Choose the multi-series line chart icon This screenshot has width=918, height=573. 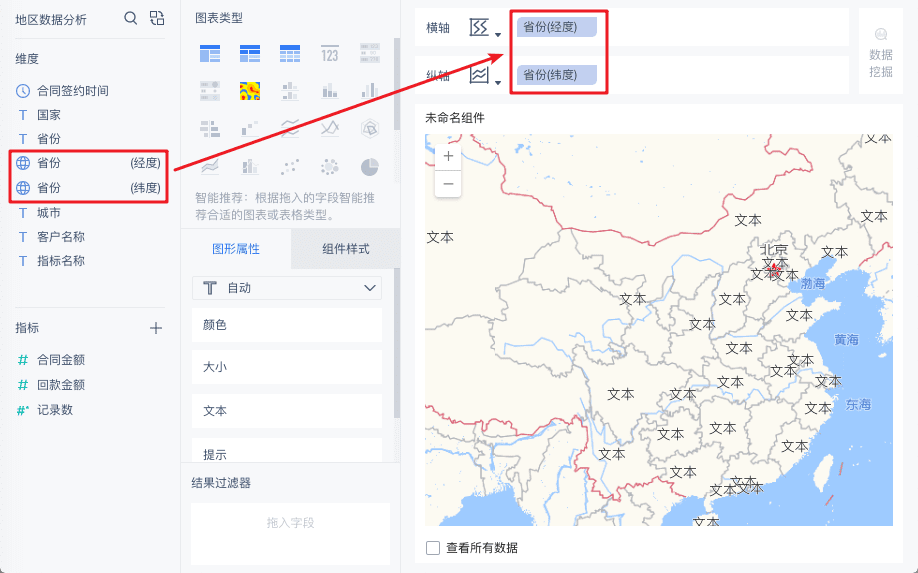(330, 129)
